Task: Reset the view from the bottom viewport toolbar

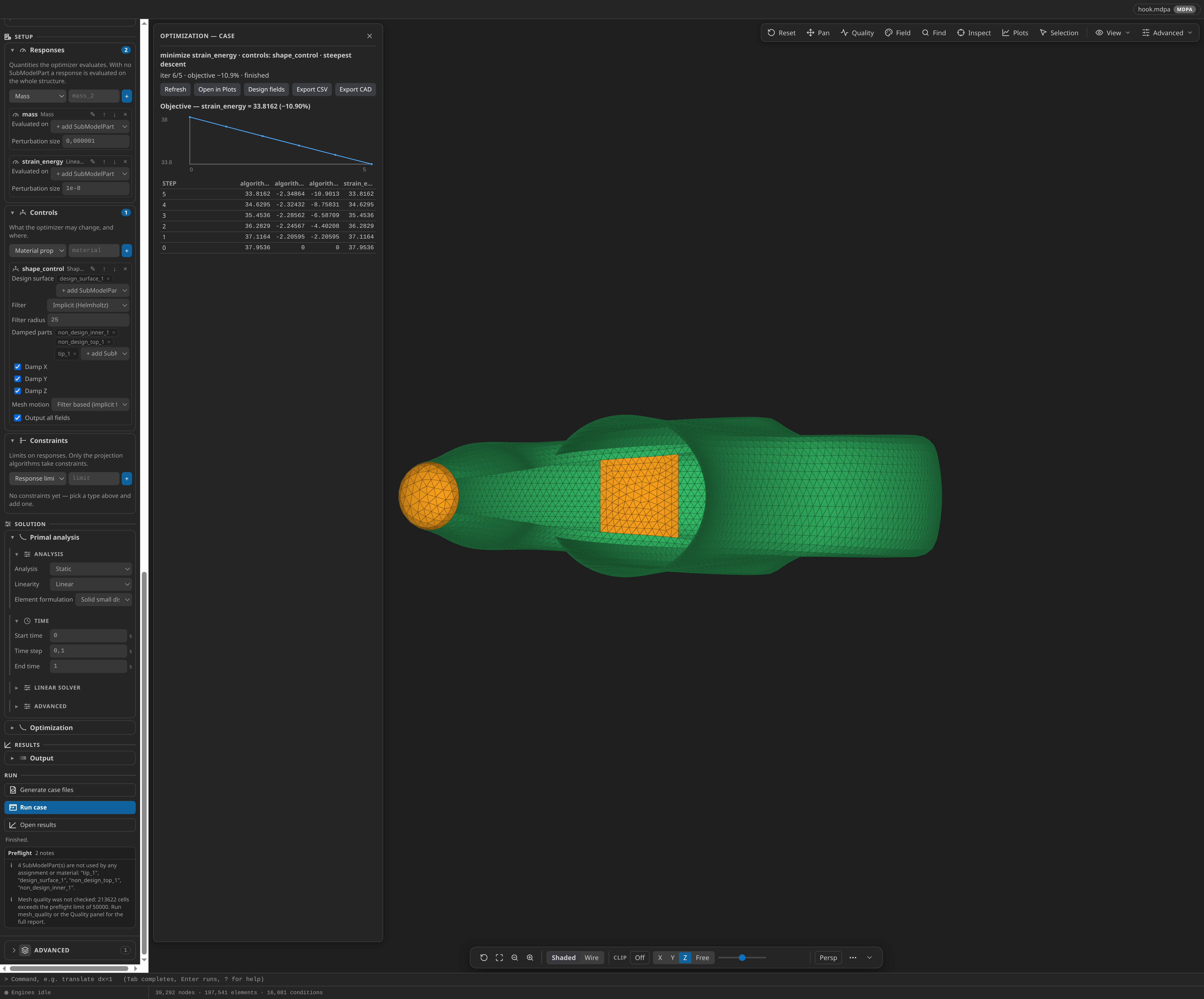Action: pyautogui.click(x=484, y=958)
